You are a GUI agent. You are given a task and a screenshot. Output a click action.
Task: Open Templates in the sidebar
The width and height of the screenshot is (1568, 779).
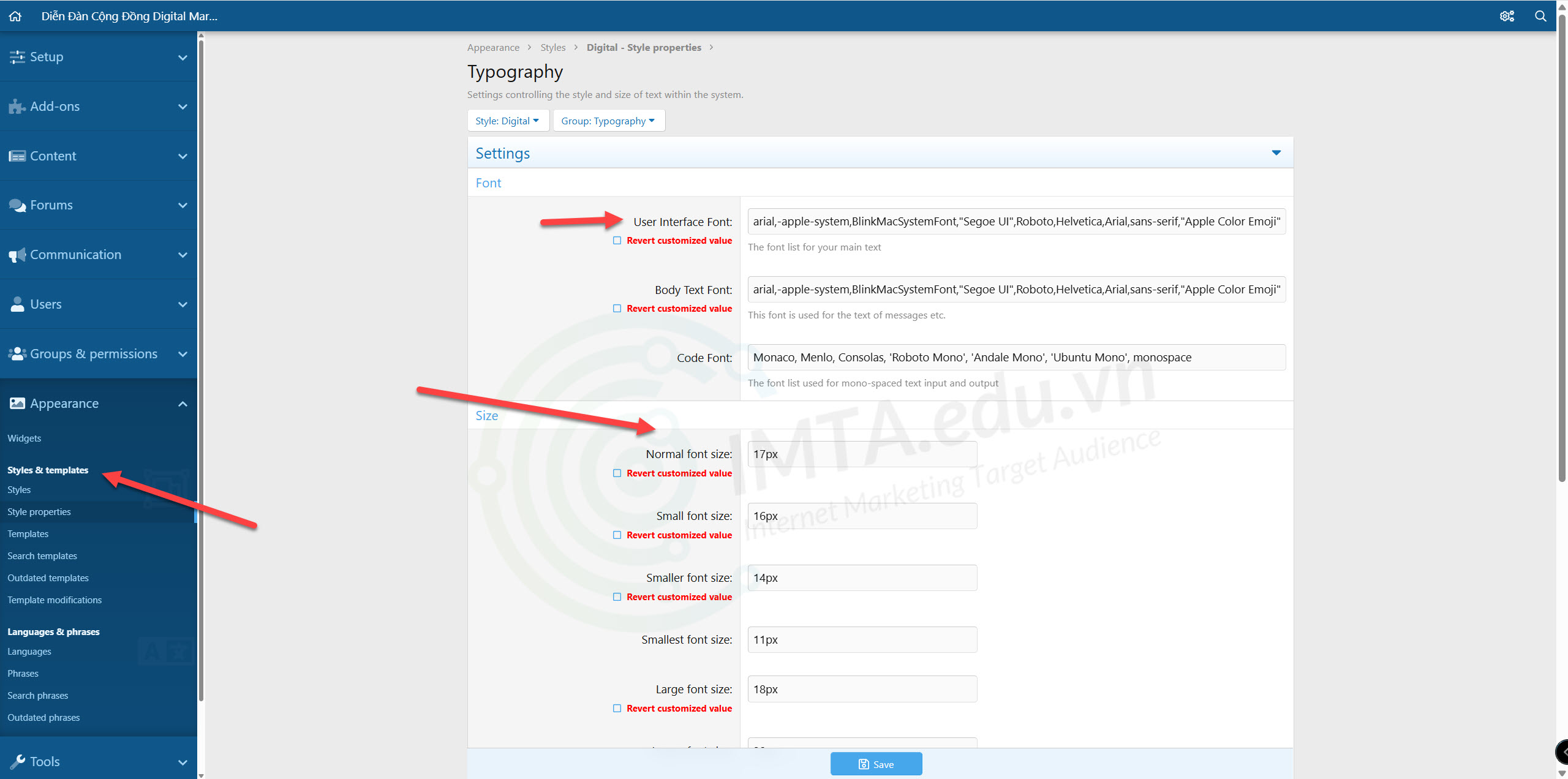(28, 534)
